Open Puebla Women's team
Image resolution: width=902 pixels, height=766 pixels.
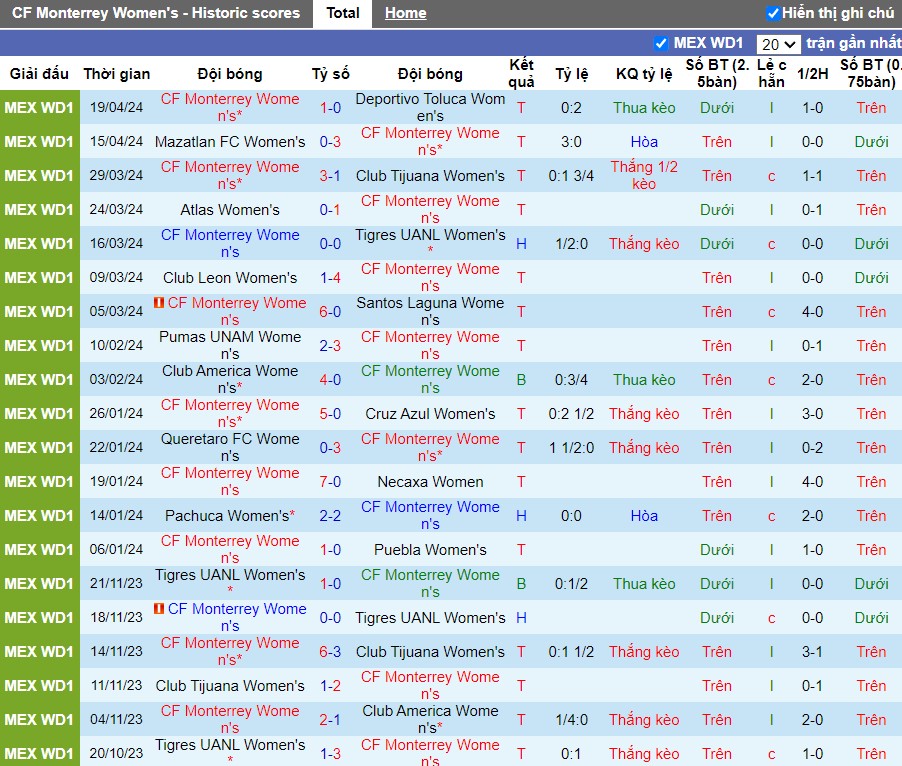pos(430,549)
